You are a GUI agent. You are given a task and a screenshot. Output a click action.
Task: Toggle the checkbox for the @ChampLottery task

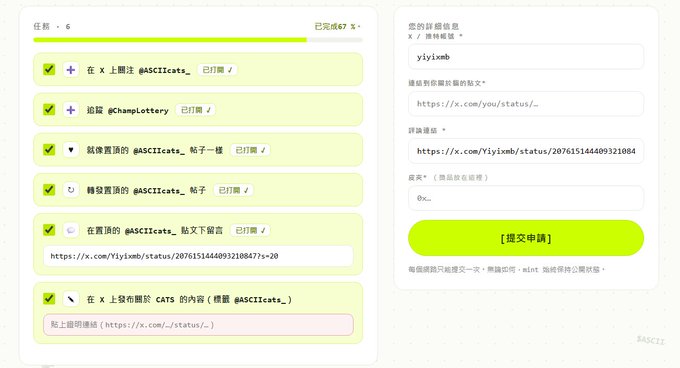[x=49, y=110]
